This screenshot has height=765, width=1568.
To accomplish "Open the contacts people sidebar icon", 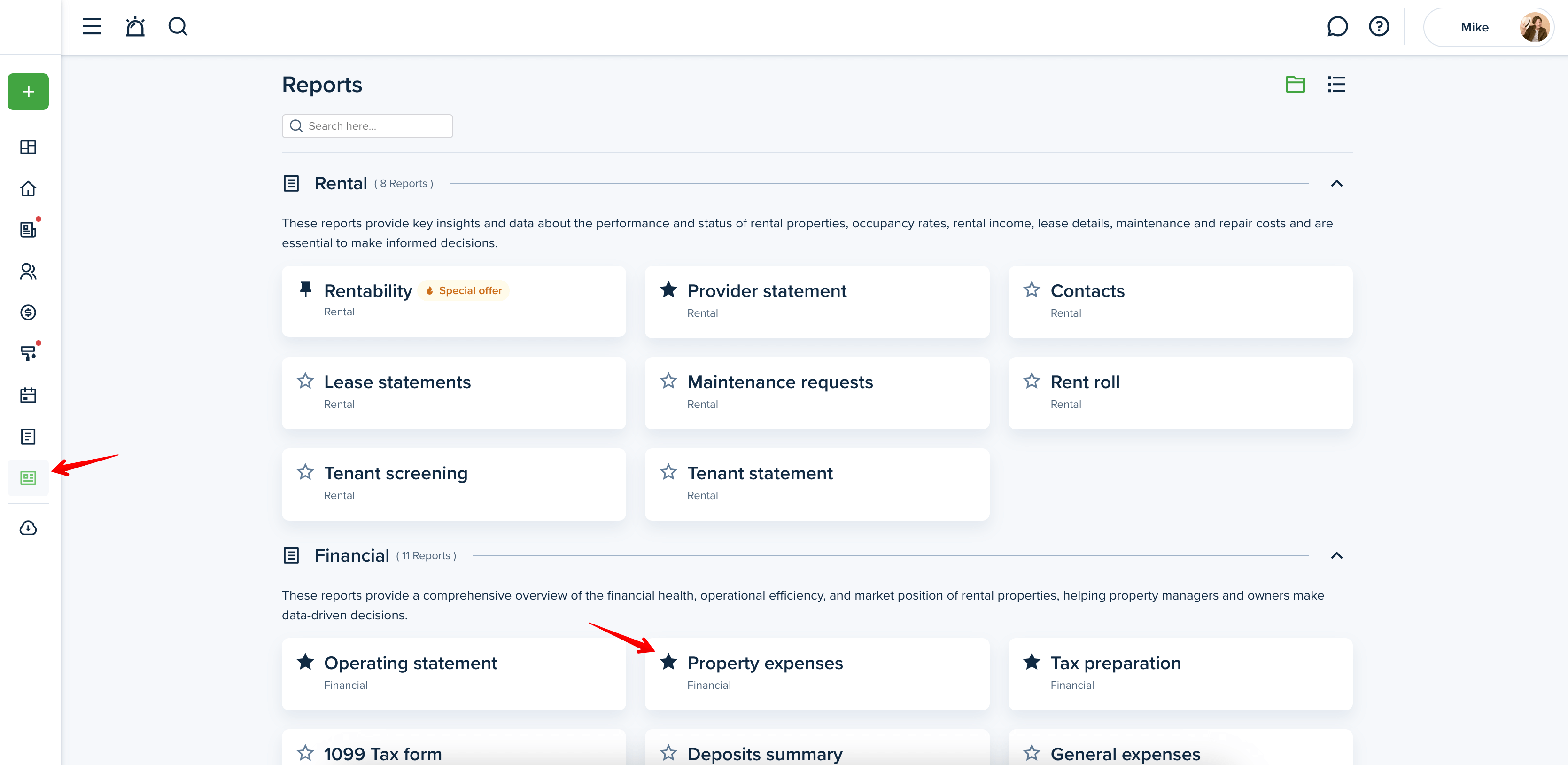I will pyautogui.click(x=28, y=271).
